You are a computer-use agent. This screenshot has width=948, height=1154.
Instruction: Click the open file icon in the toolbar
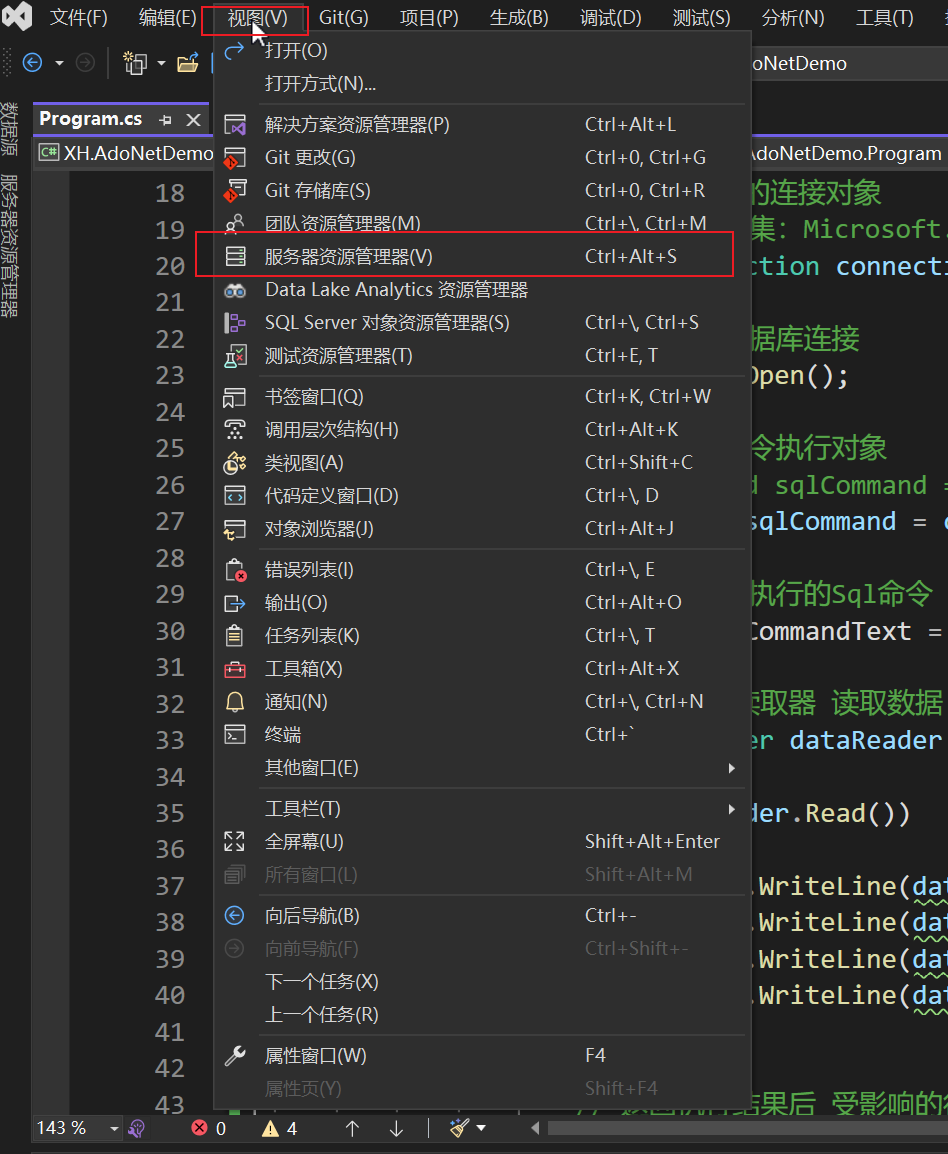pos(189,62)
